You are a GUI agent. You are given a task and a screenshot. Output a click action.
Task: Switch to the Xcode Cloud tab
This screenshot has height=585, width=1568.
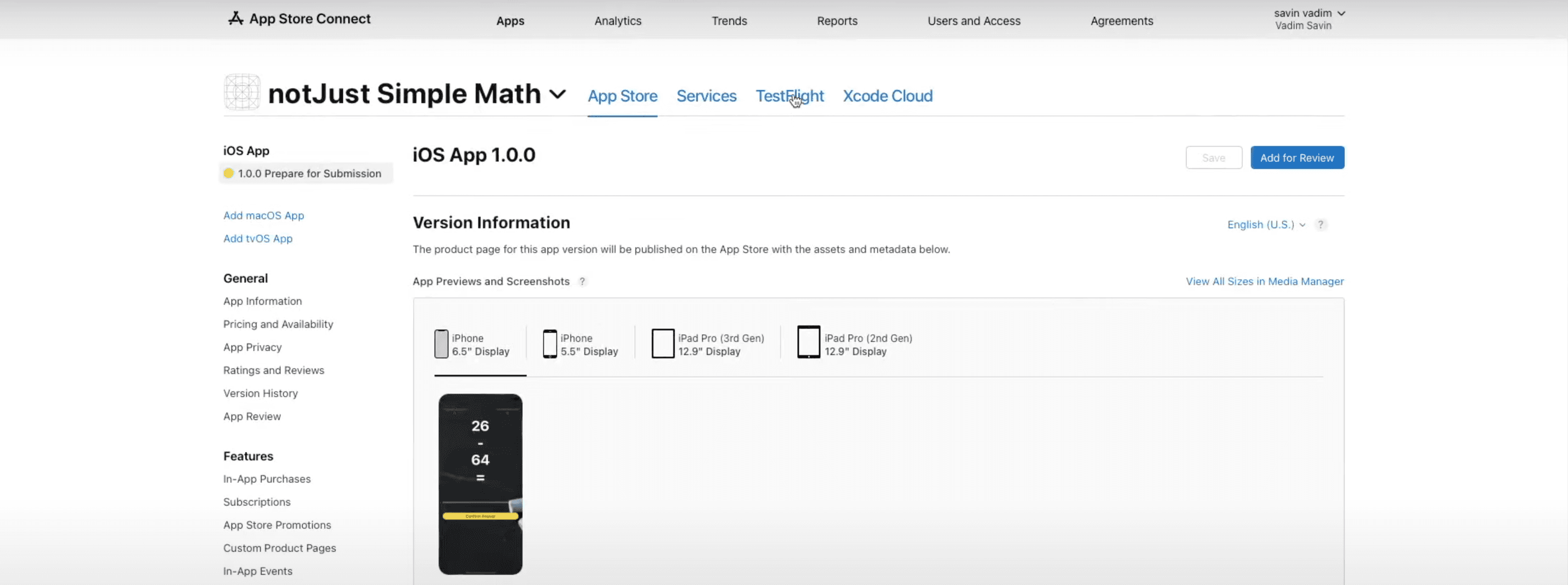(888, 96)
